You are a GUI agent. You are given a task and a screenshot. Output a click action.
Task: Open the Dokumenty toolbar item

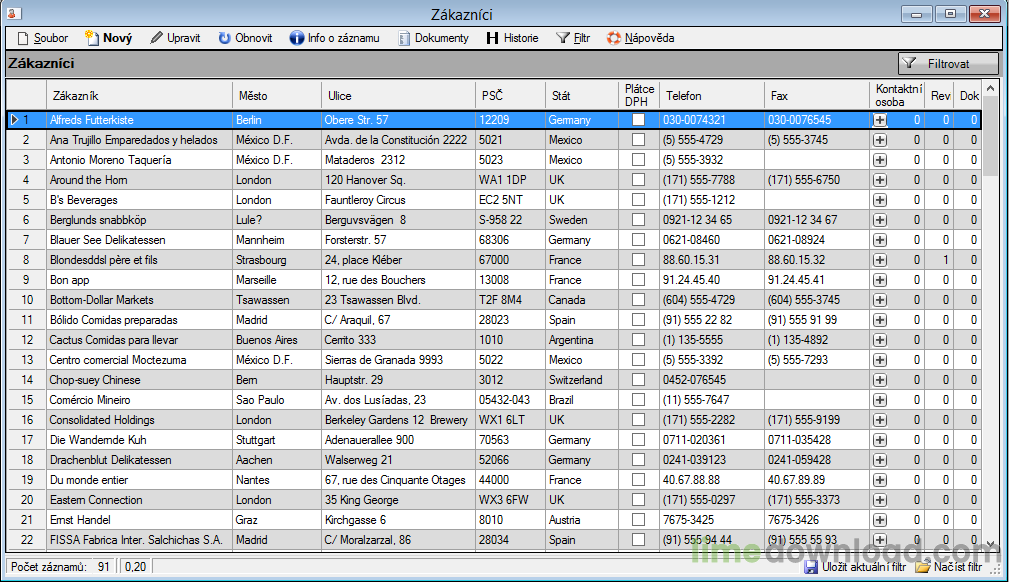[x=433, y=38]
